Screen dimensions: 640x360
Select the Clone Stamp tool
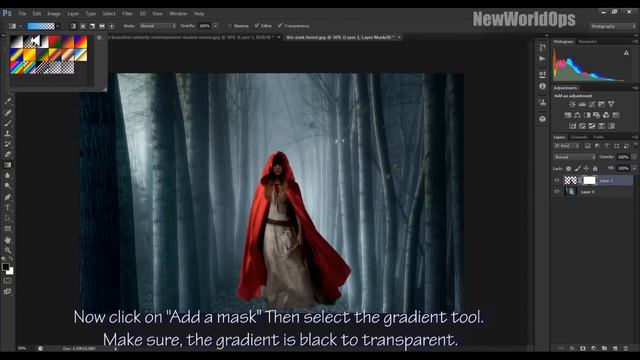tap(7, 133)
